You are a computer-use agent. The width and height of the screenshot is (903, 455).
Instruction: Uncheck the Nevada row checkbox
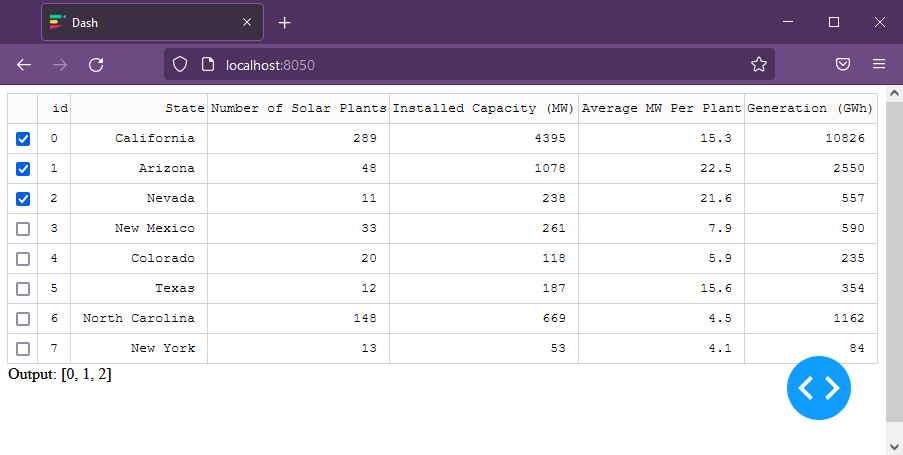(x=23, y=199)
